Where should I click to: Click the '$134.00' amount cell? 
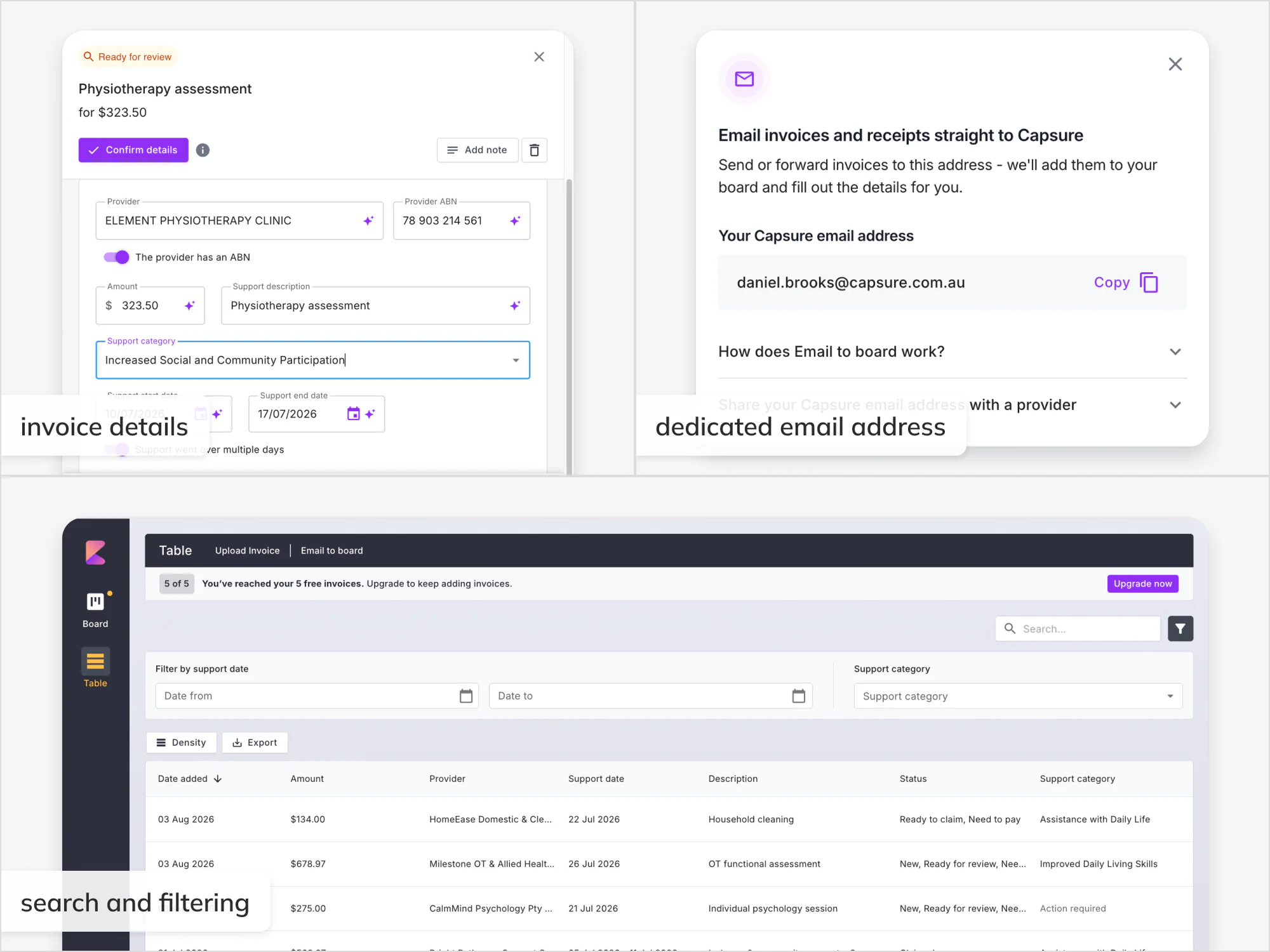click(308, 819)
